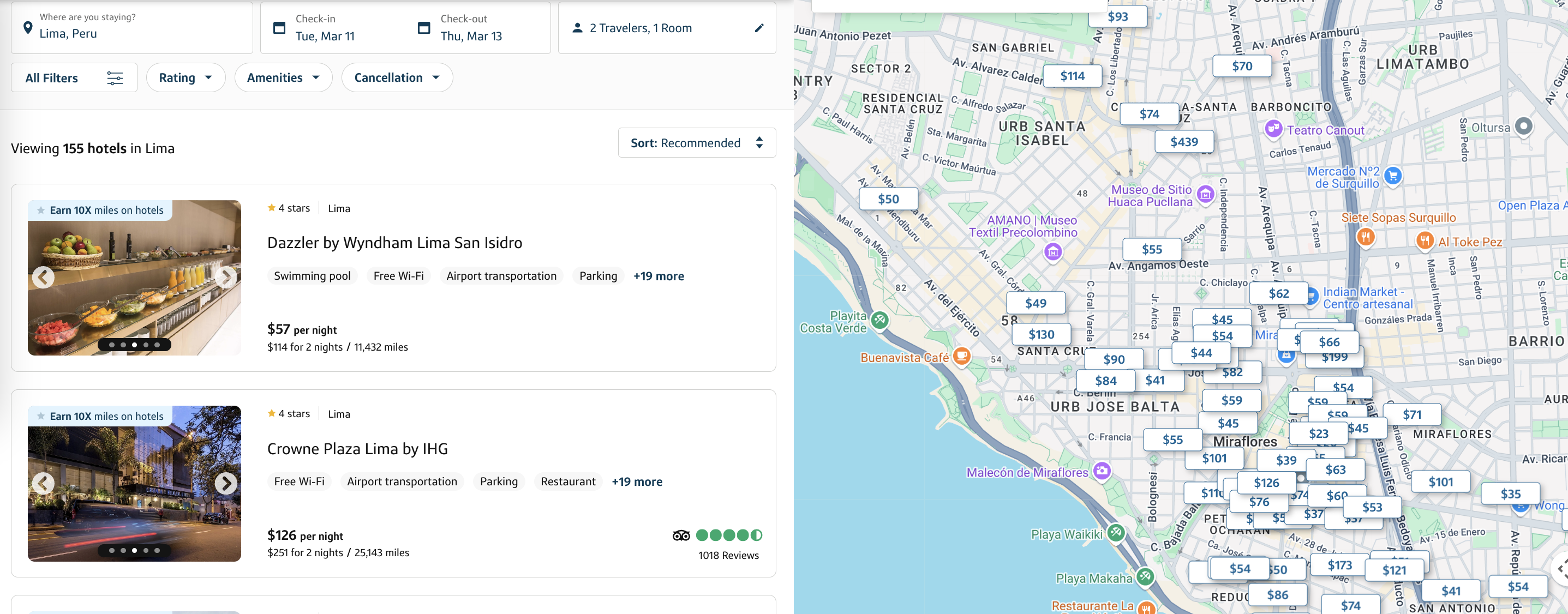Click Teatro Canout map marker icon
This screenshot has height=614, width=1568.
tap(1273, 129)
